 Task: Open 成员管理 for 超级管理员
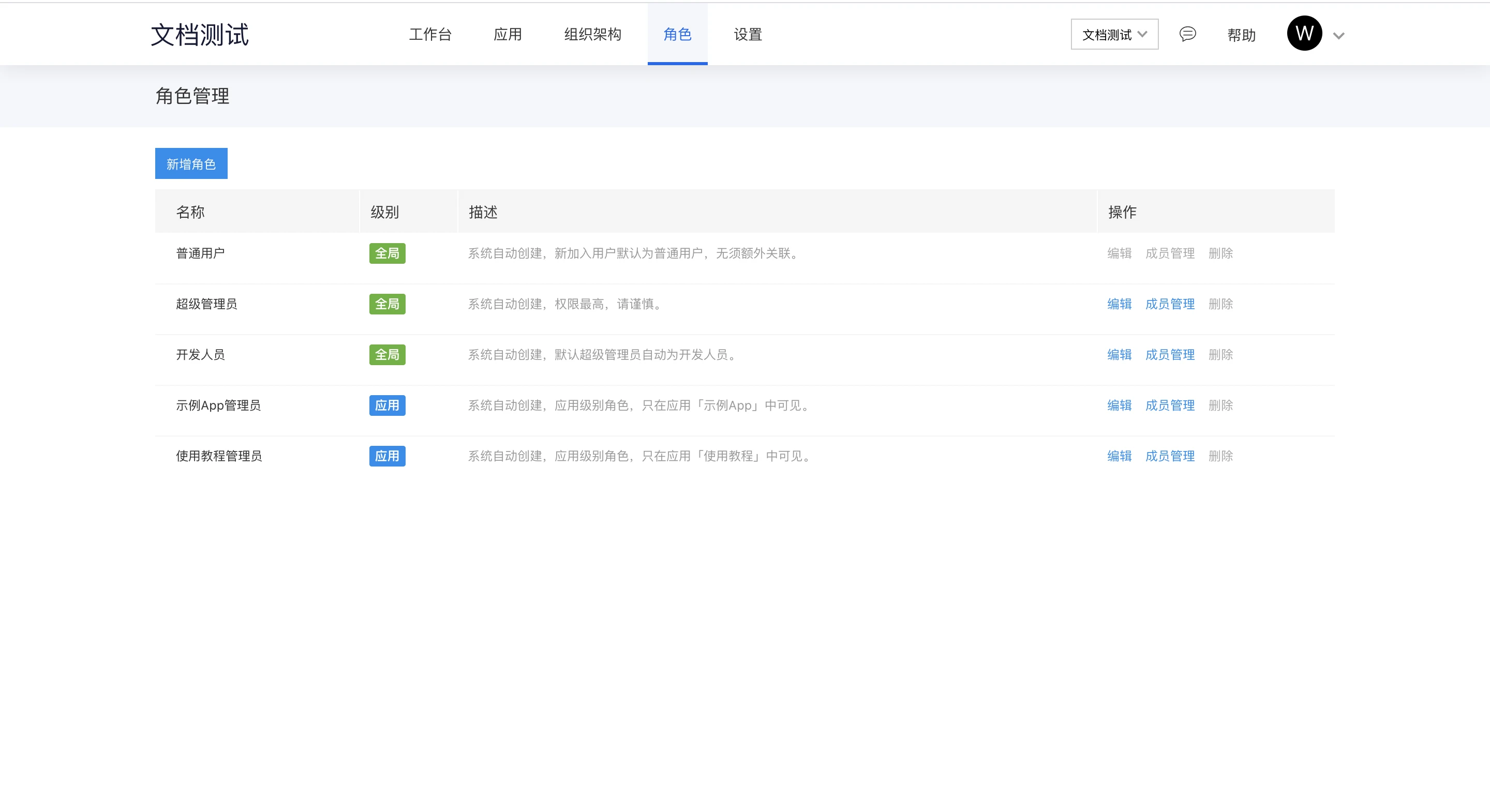[x=1170, y=304]
